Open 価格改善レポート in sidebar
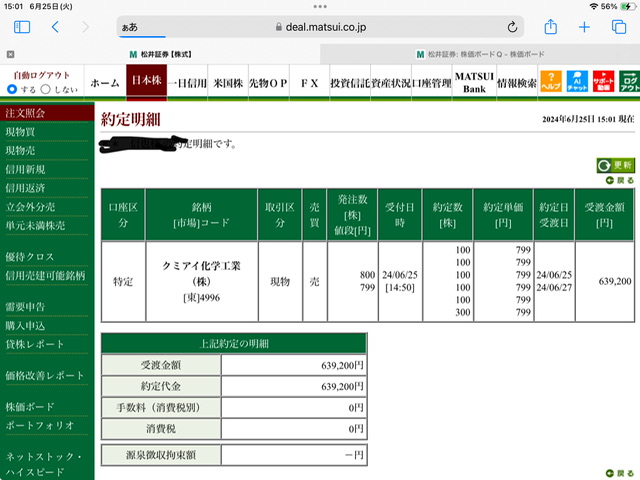Viewport: 640px width, 480px height. [x=45, y=376]
